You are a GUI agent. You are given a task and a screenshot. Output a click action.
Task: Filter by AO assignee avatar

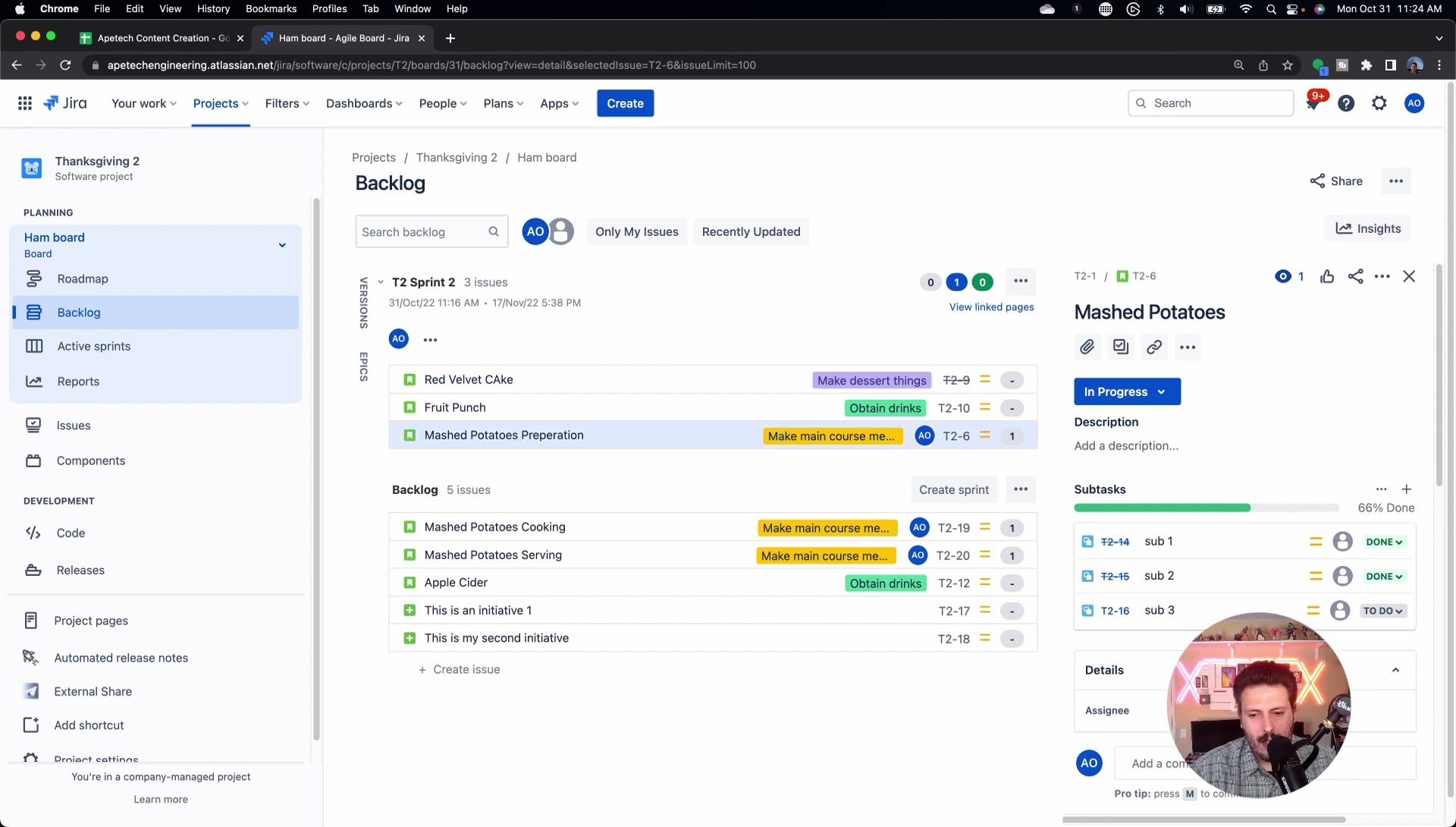(x=535, y=231)
